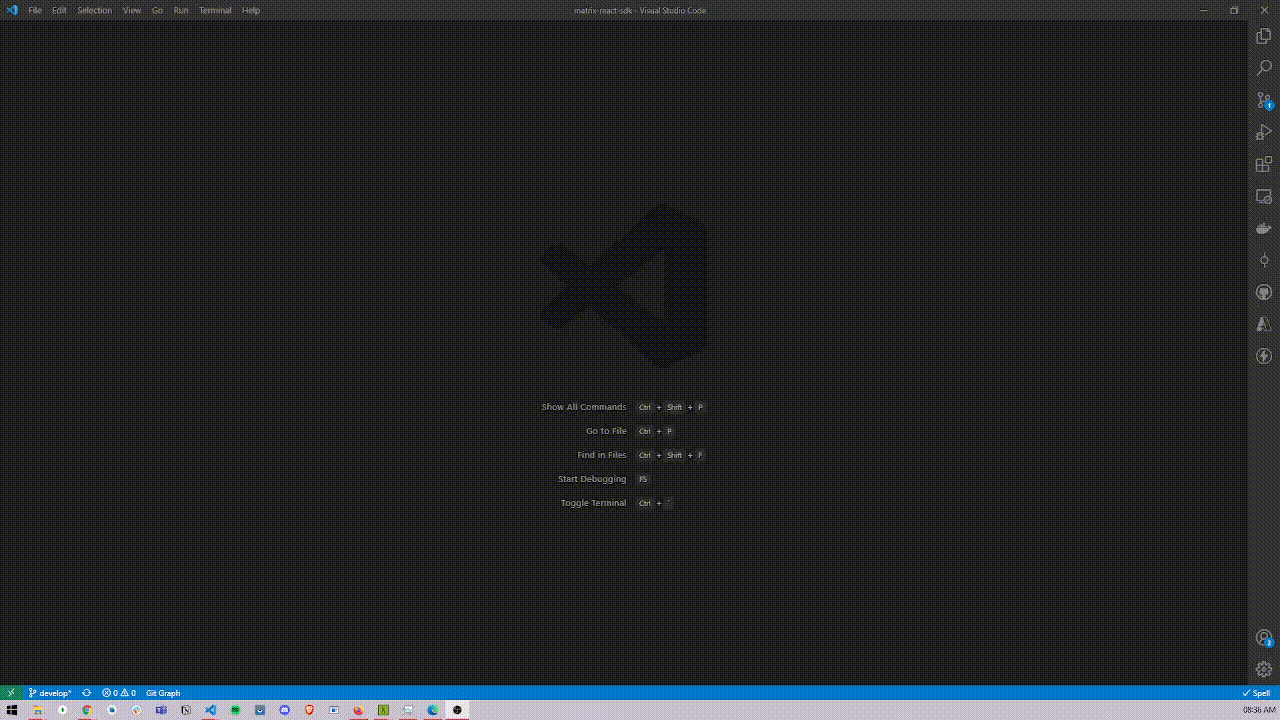1280x720 pixels.
Task: Click the remote window indicator in the status bar
Action: (11, 693)
